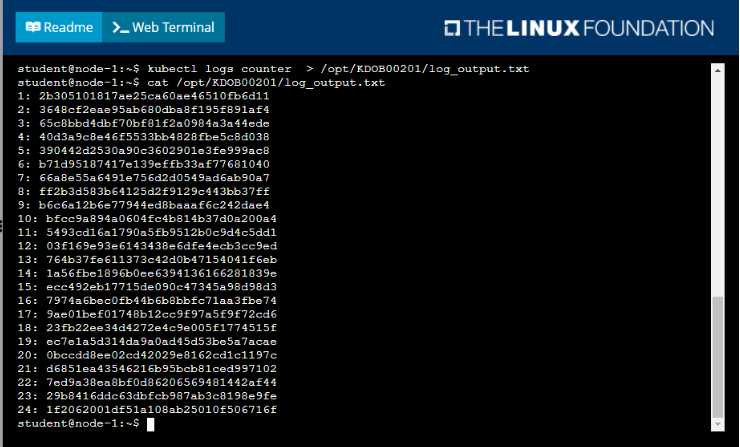Image resolution: width=740 pixels, height=447 pixels.
Task: Switch to the Web Terminal tab
Action: [163, 27]
